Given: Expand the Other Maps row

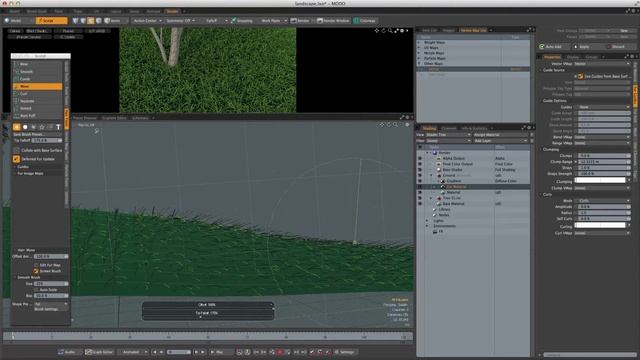Looking at the screenshot, I should click(x=419, y=64).
